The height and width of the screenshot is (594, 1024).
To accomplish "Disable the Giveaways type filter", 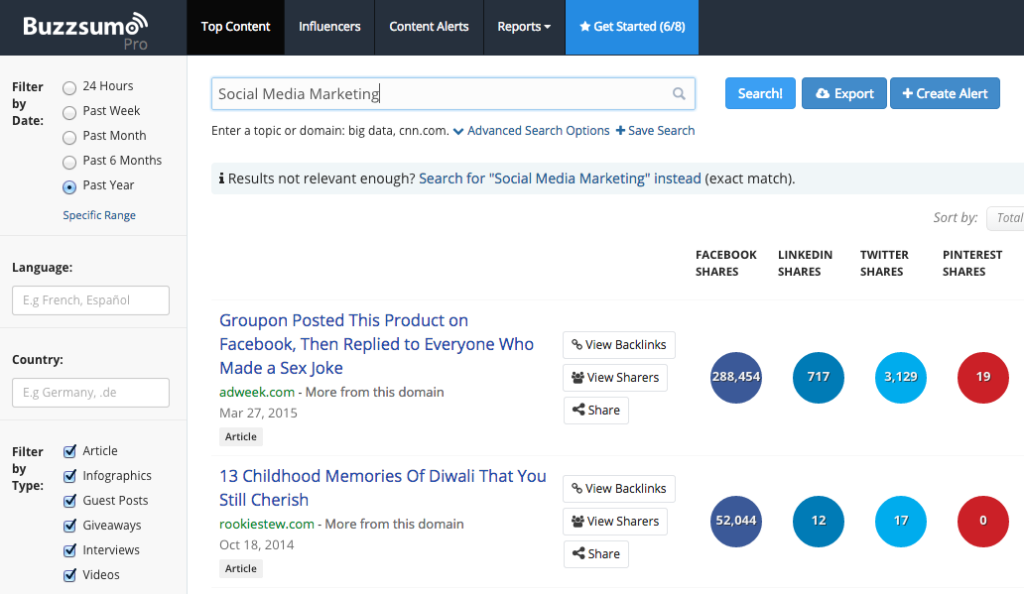I will [68, 525].
